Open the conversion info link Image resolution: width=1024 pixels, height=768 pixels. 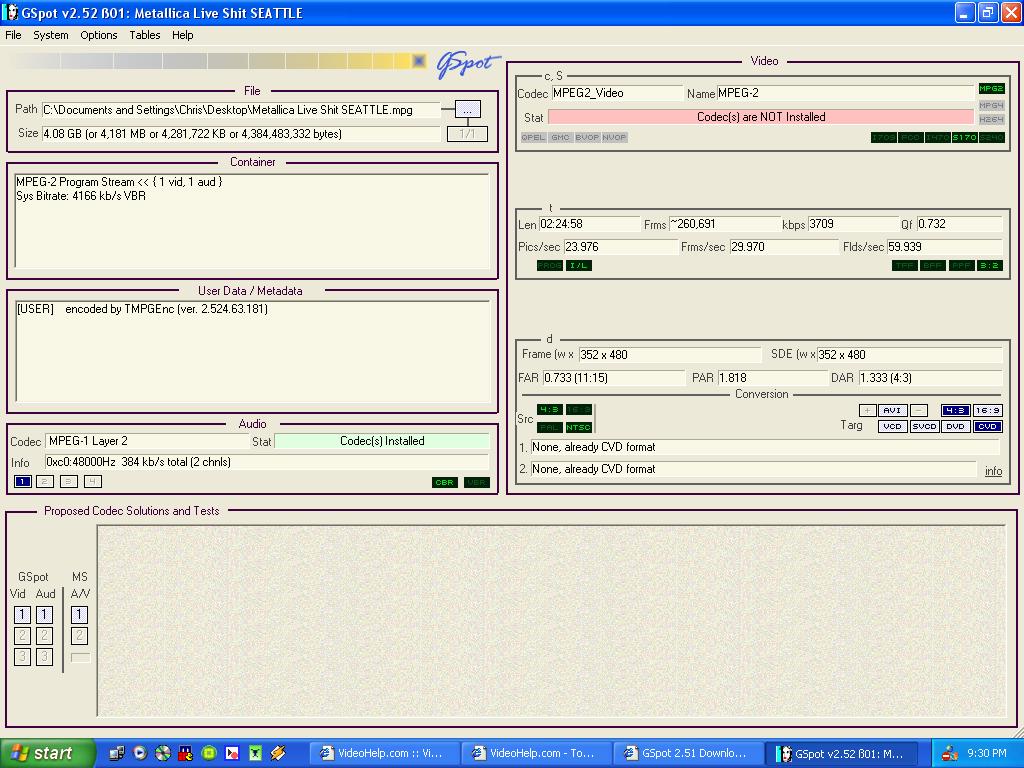click(x=993, y=471)
